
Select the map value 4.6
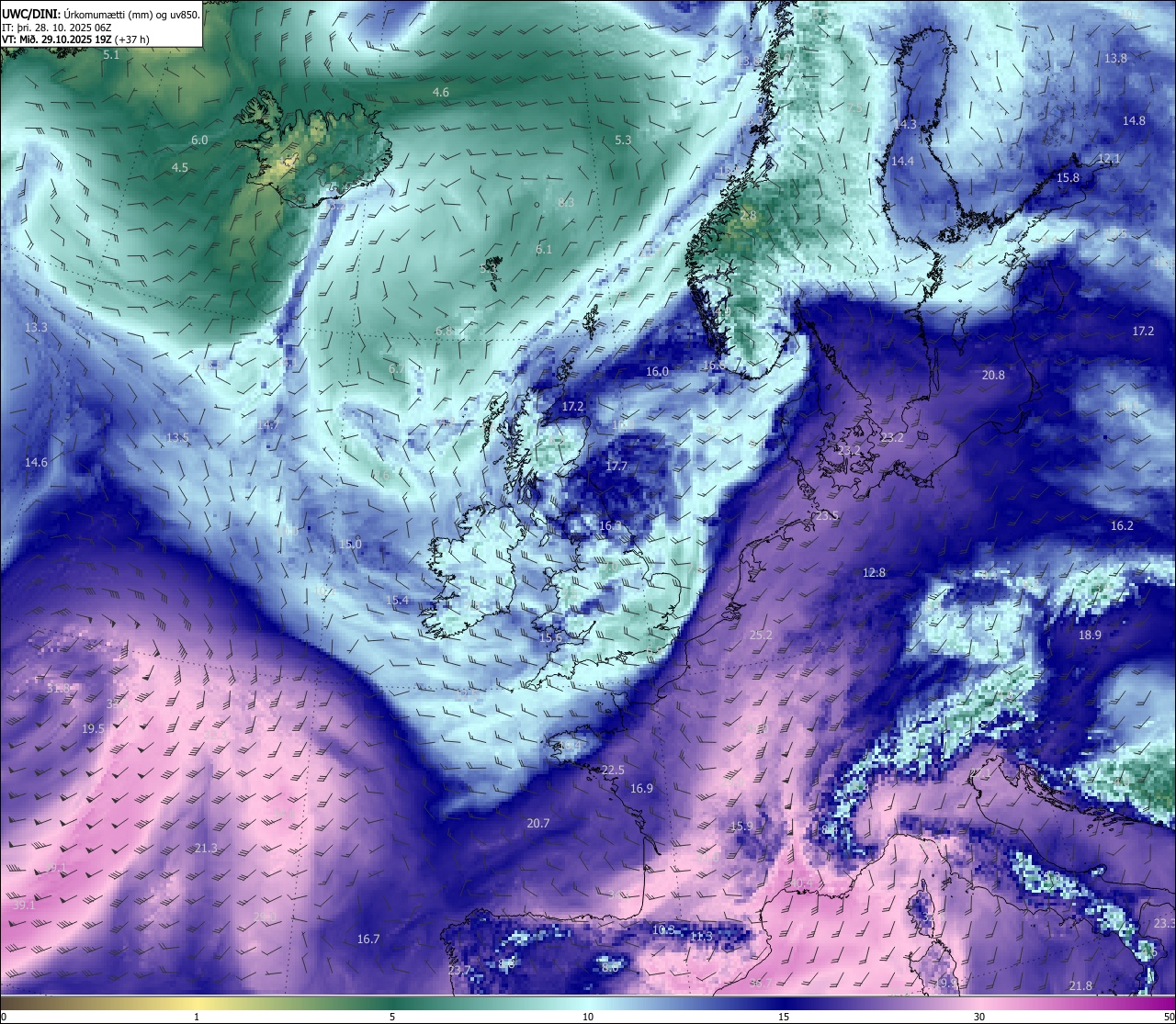coord(441,93)
